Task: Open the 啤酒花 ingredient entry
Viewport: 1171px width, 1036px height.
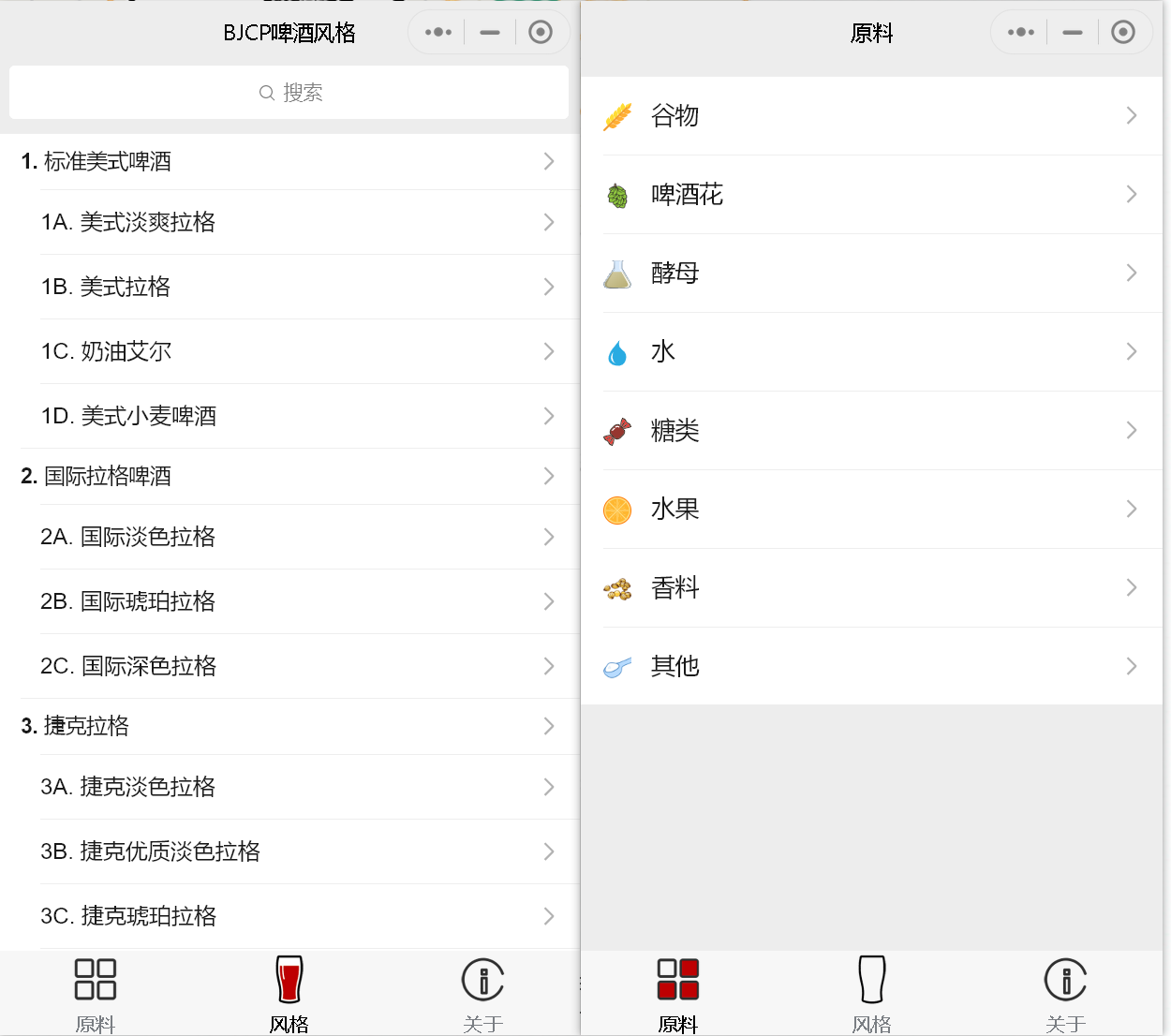Action: coord(871,194)
